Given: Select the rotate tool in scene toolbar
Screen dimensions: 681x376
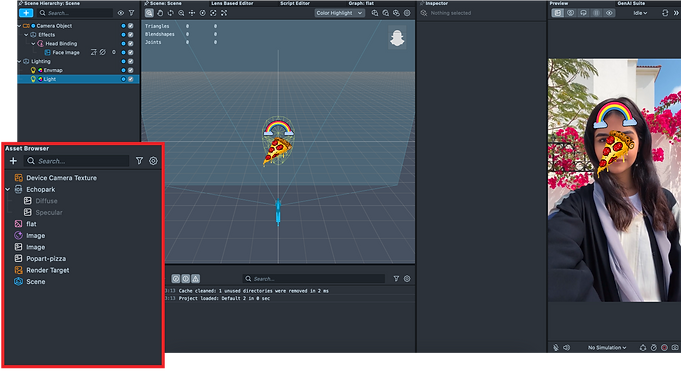Looking at the screenshot, I should [170, 13].
